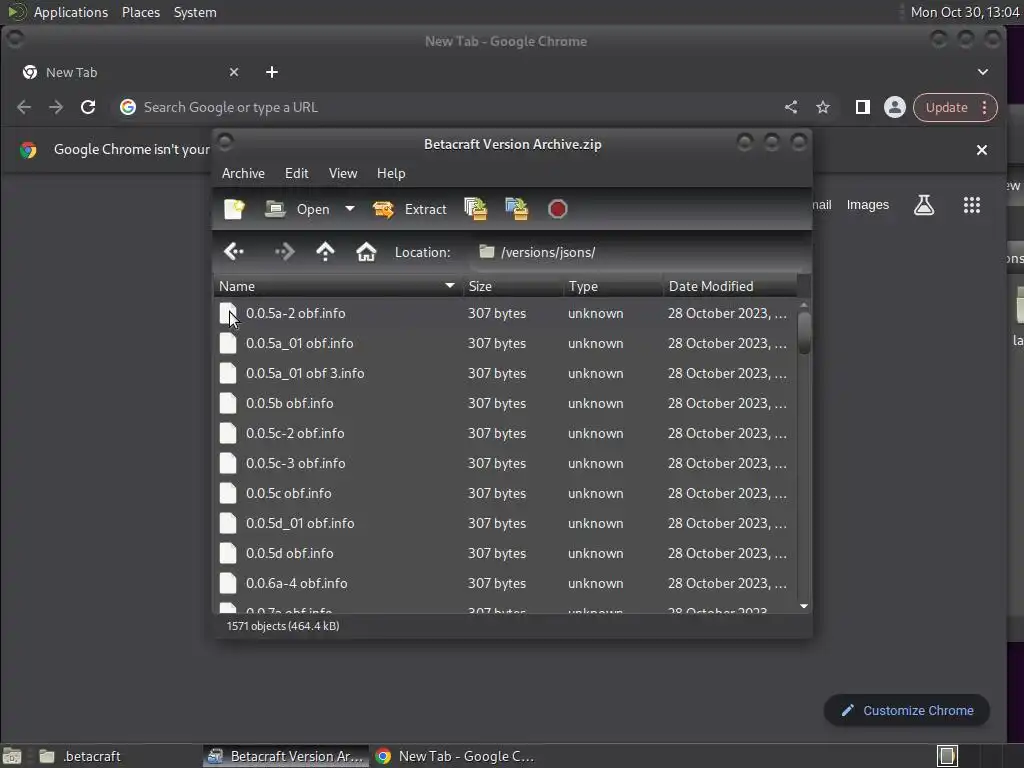Share this page icon in Chrome

coord(791,107)
